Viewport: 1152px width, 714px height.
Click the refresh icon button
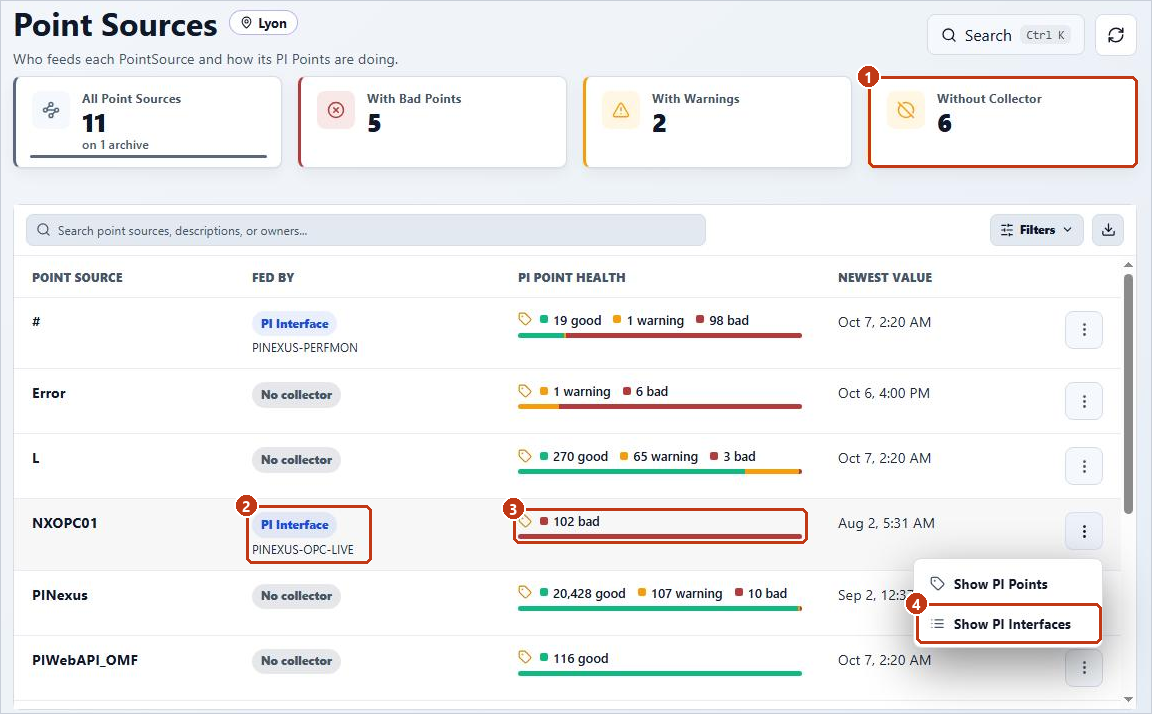1115,35
